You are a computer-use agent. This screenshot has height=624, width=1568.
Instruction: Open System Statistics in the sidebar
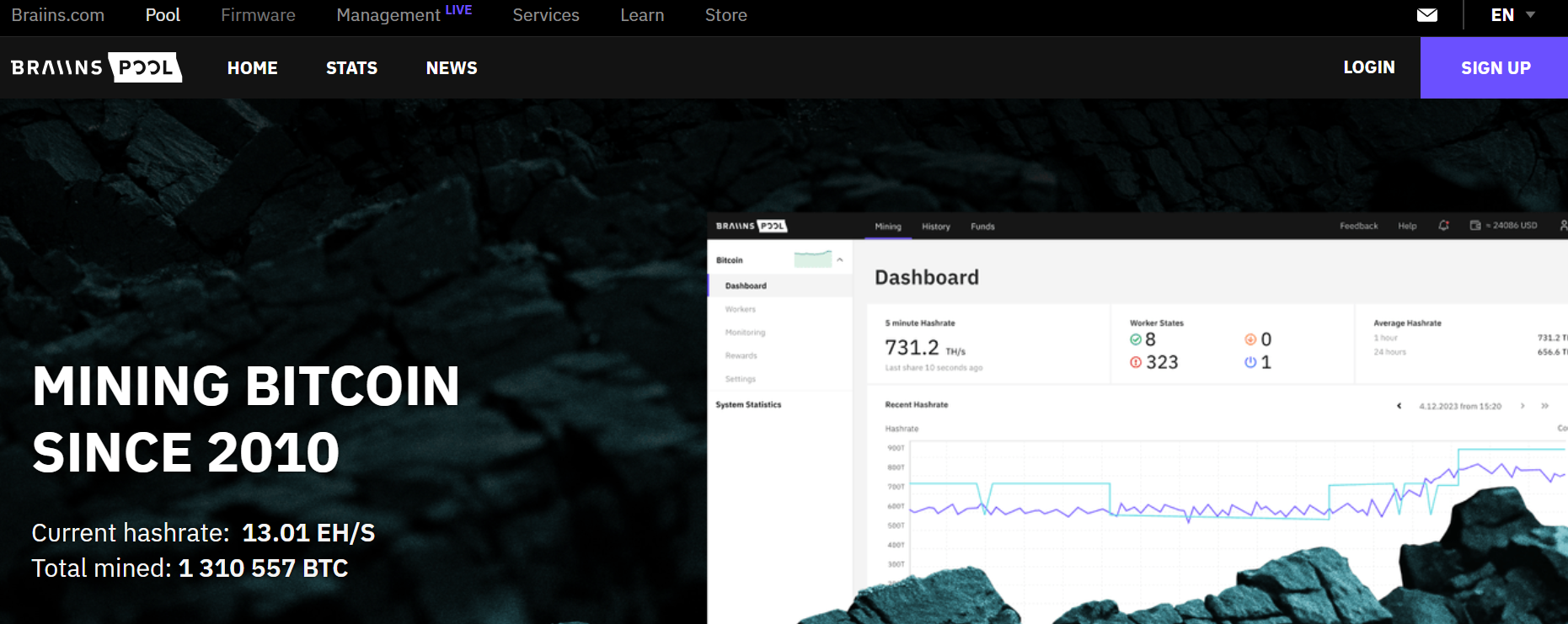coord(748,405)
